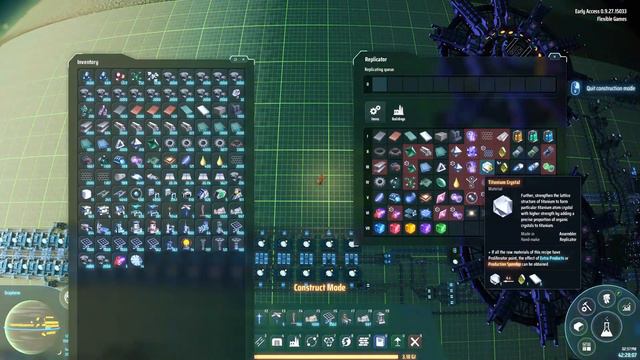Open the brick foundation build category
The image size is (640, 360).
363,341
